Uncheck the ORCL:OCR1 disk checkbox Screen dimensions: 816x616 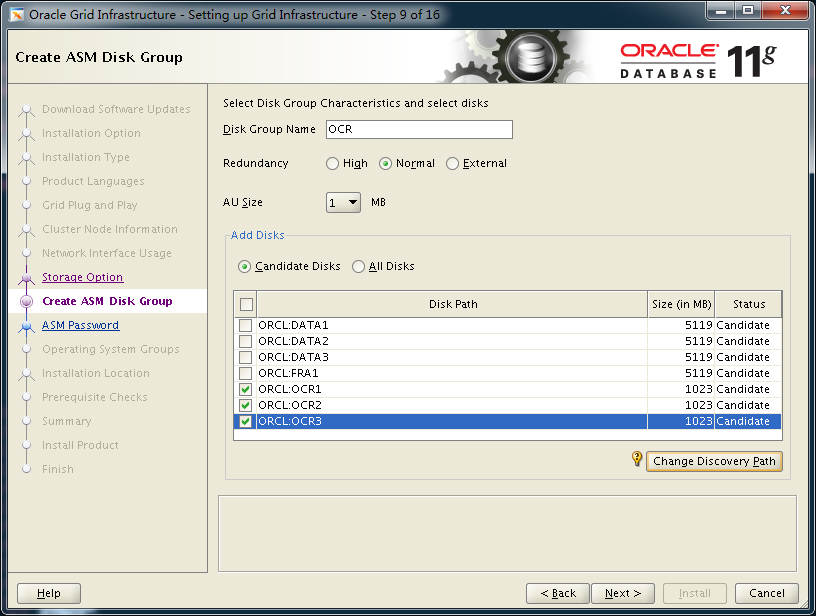click(x=246, y=389)
